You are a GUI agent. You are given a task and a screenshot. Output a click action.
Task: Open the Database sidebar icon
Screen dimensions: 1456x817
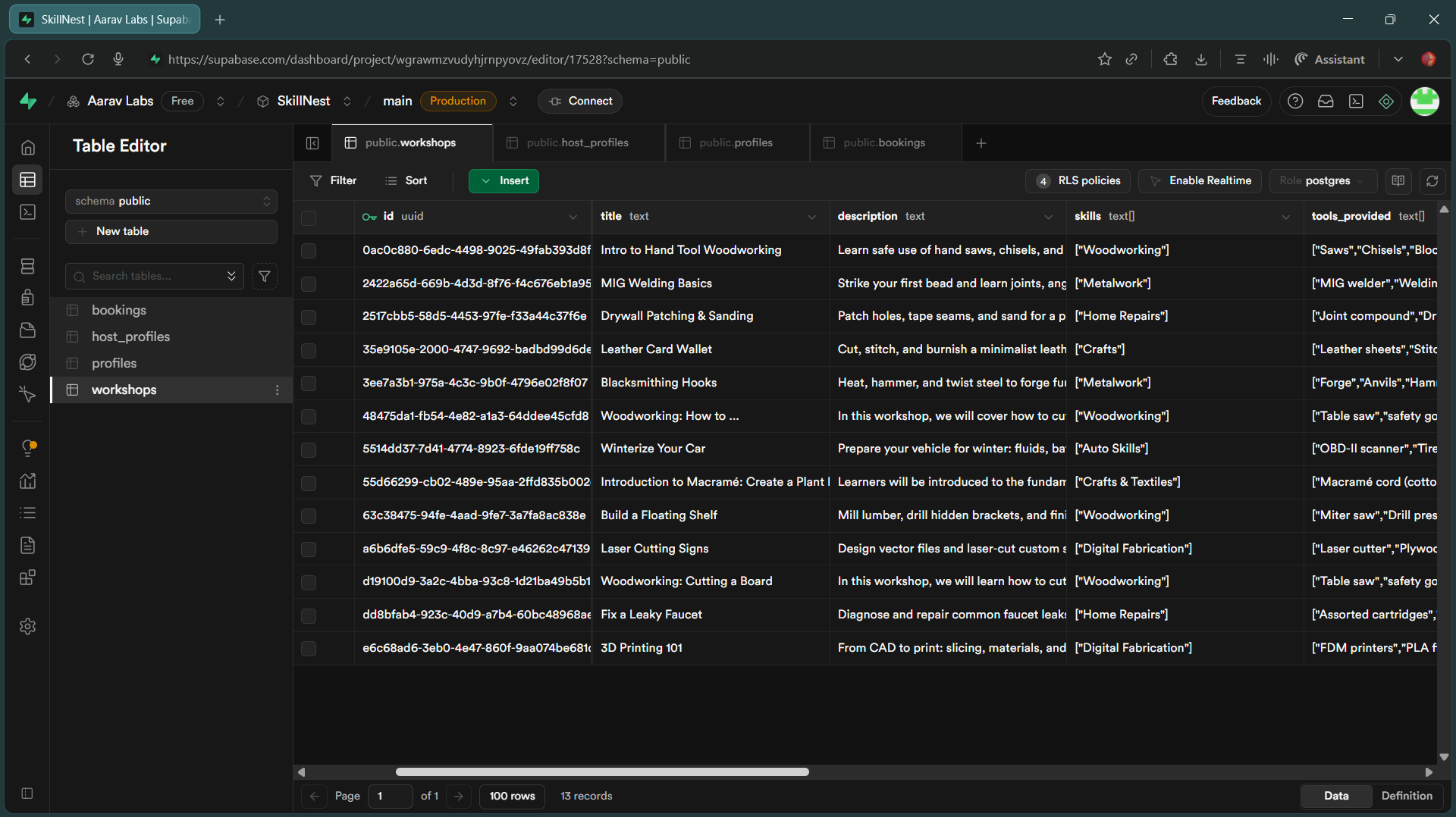(x=28, y=266)
